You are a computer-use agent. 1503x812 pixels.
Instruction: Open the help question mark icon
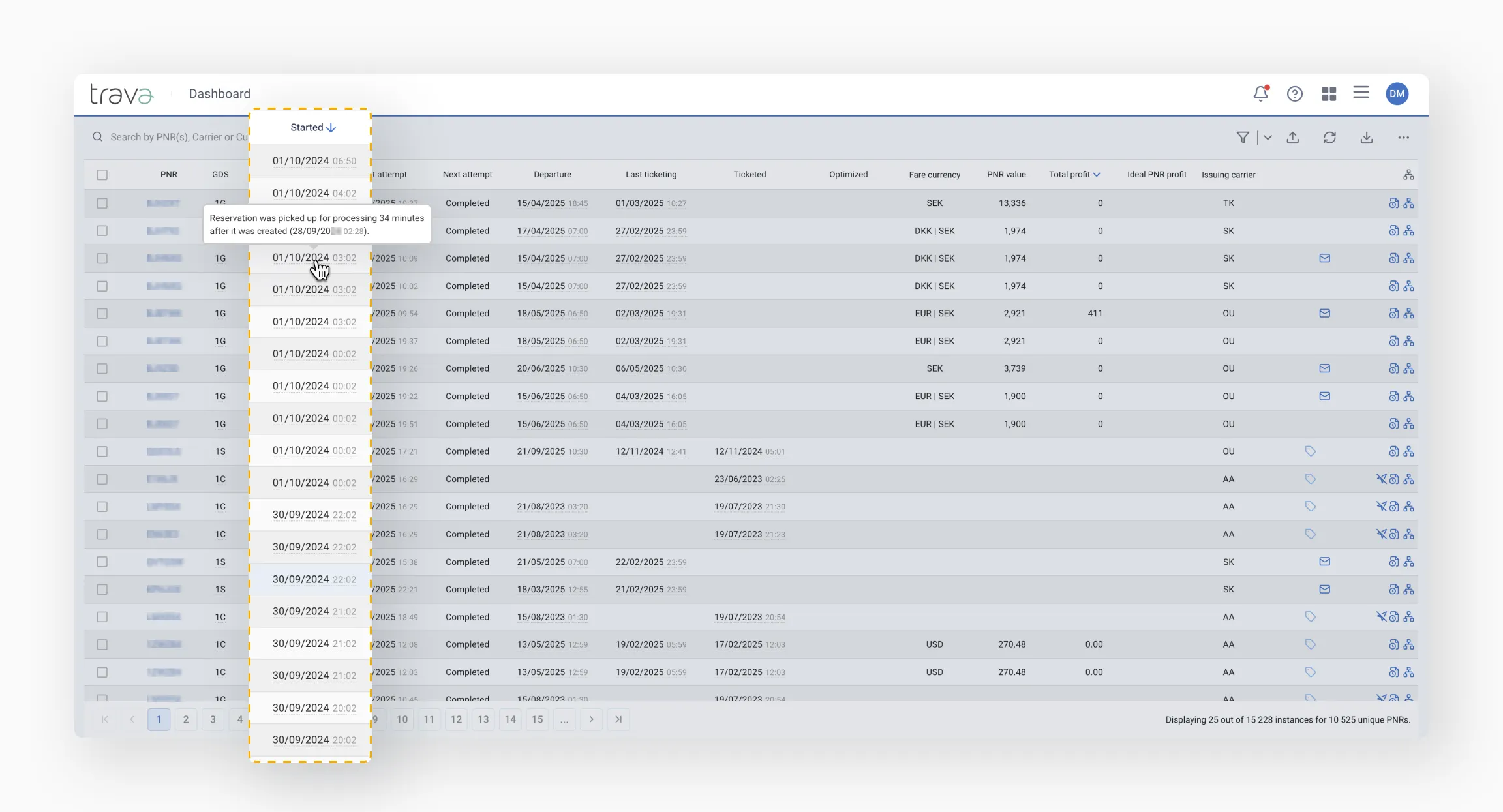(1295, 94)
